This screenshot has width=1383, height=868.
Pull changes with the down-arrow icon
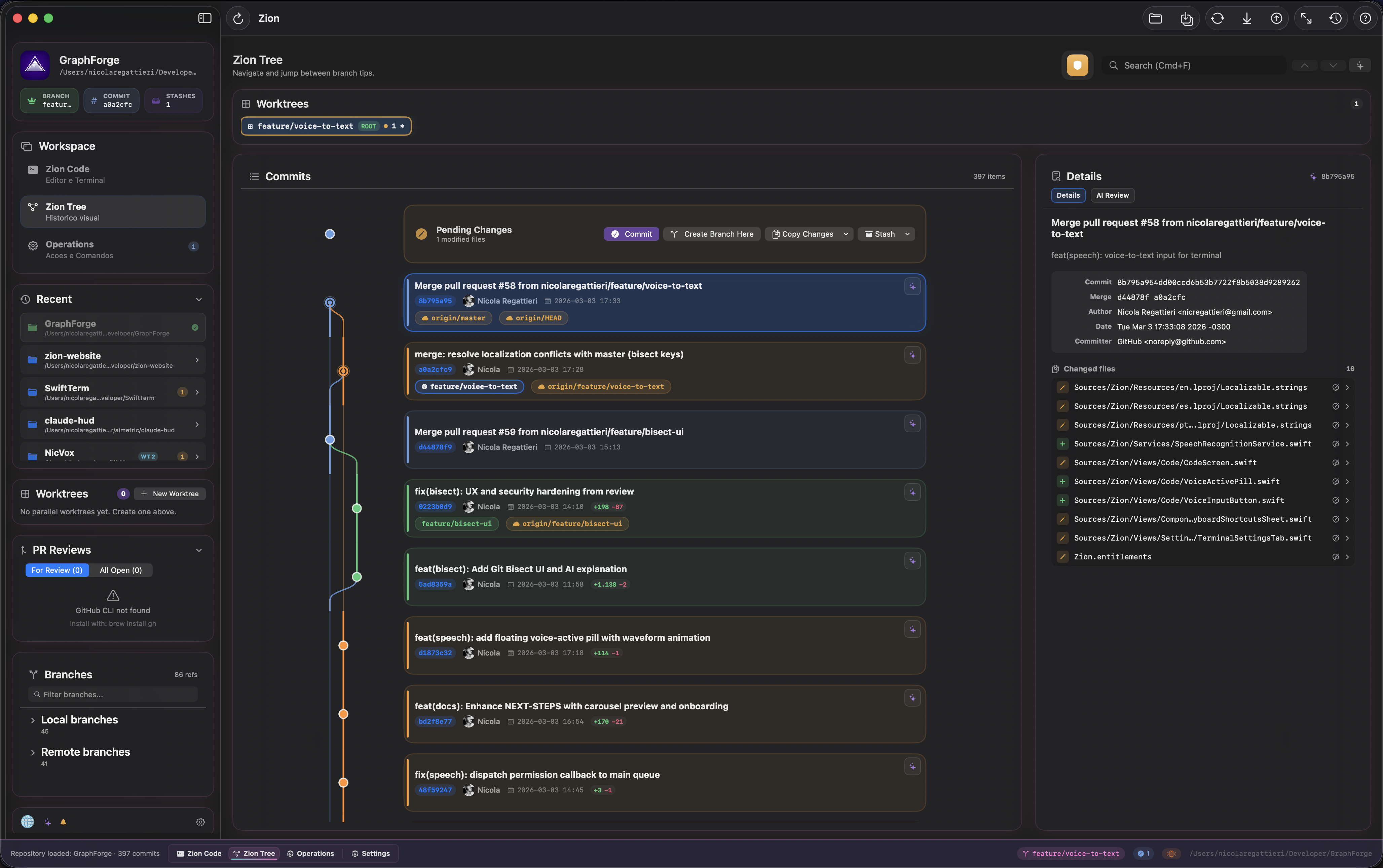point(1247,18)
